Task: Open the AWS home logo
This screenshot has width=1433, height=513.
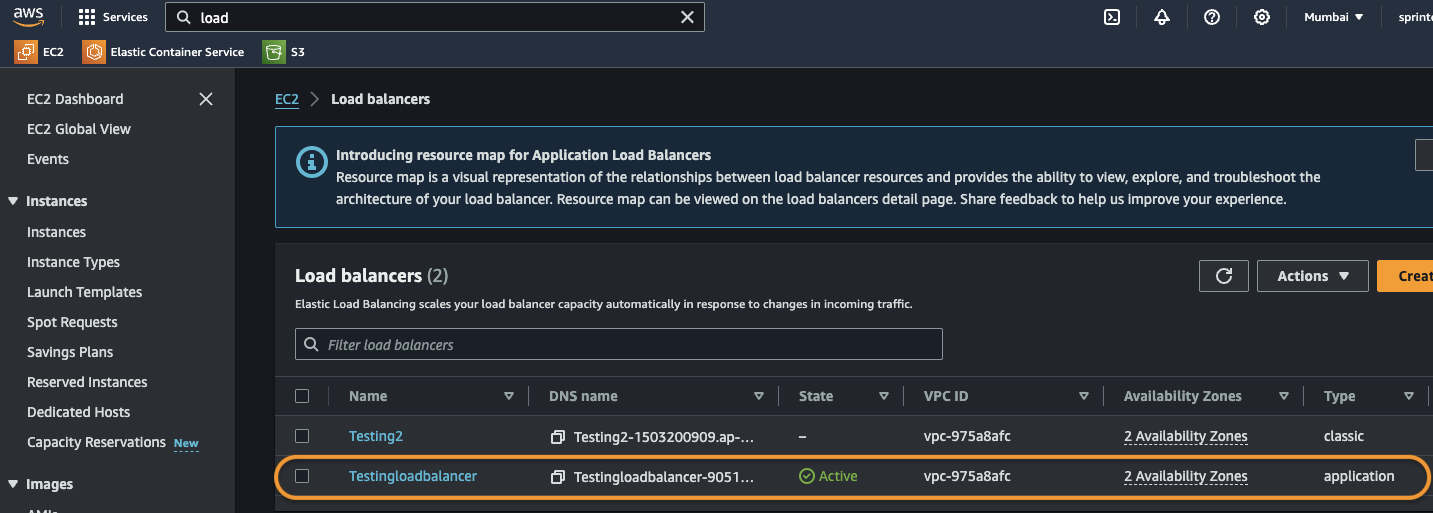Action: tap(28, 17)
